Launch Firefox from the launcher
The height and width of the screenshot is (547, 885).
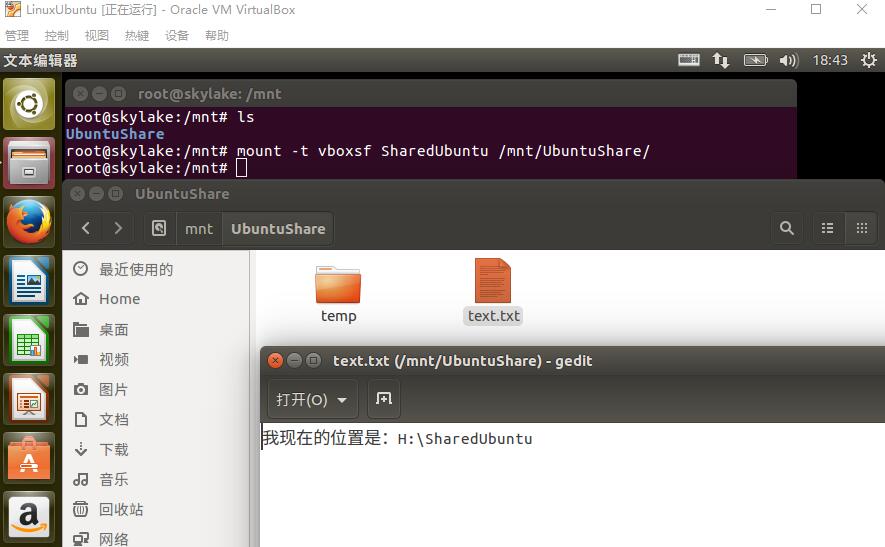coord(29,222)
